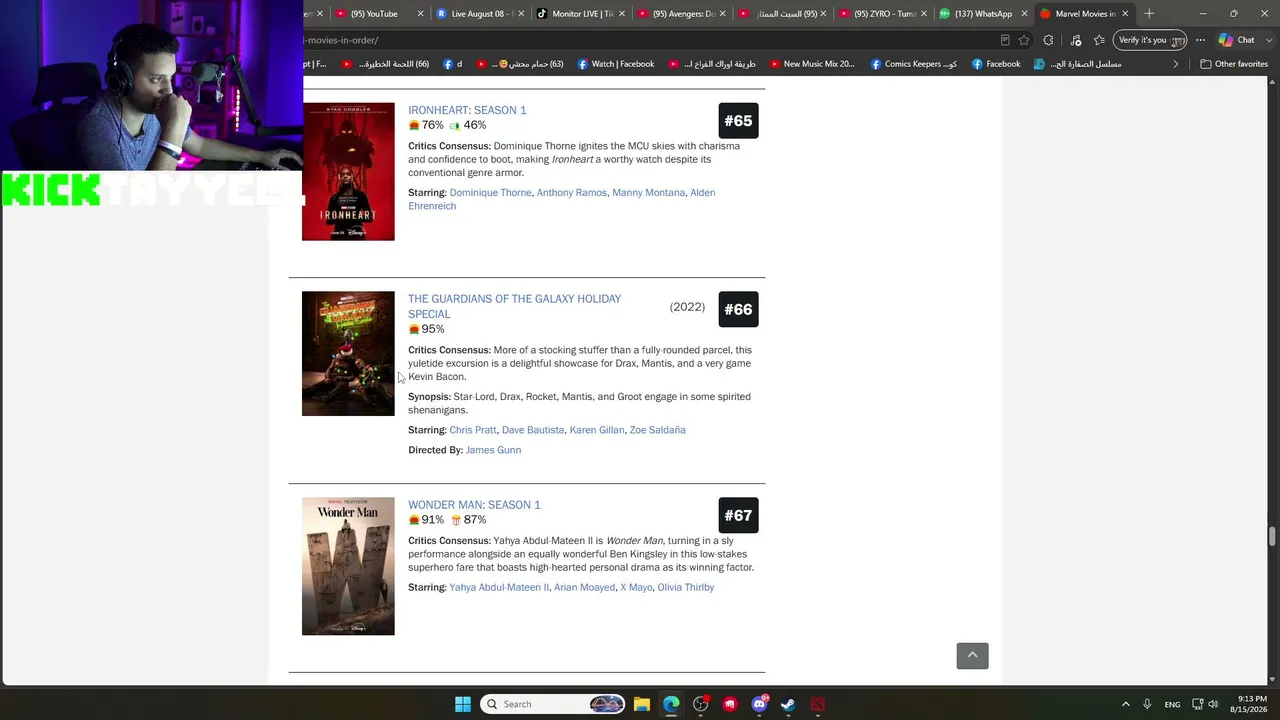Open Karen Gillan's actor page
Image resolution: width=1280 pixels, height=720 pixels.
click(x=597, y=430)
